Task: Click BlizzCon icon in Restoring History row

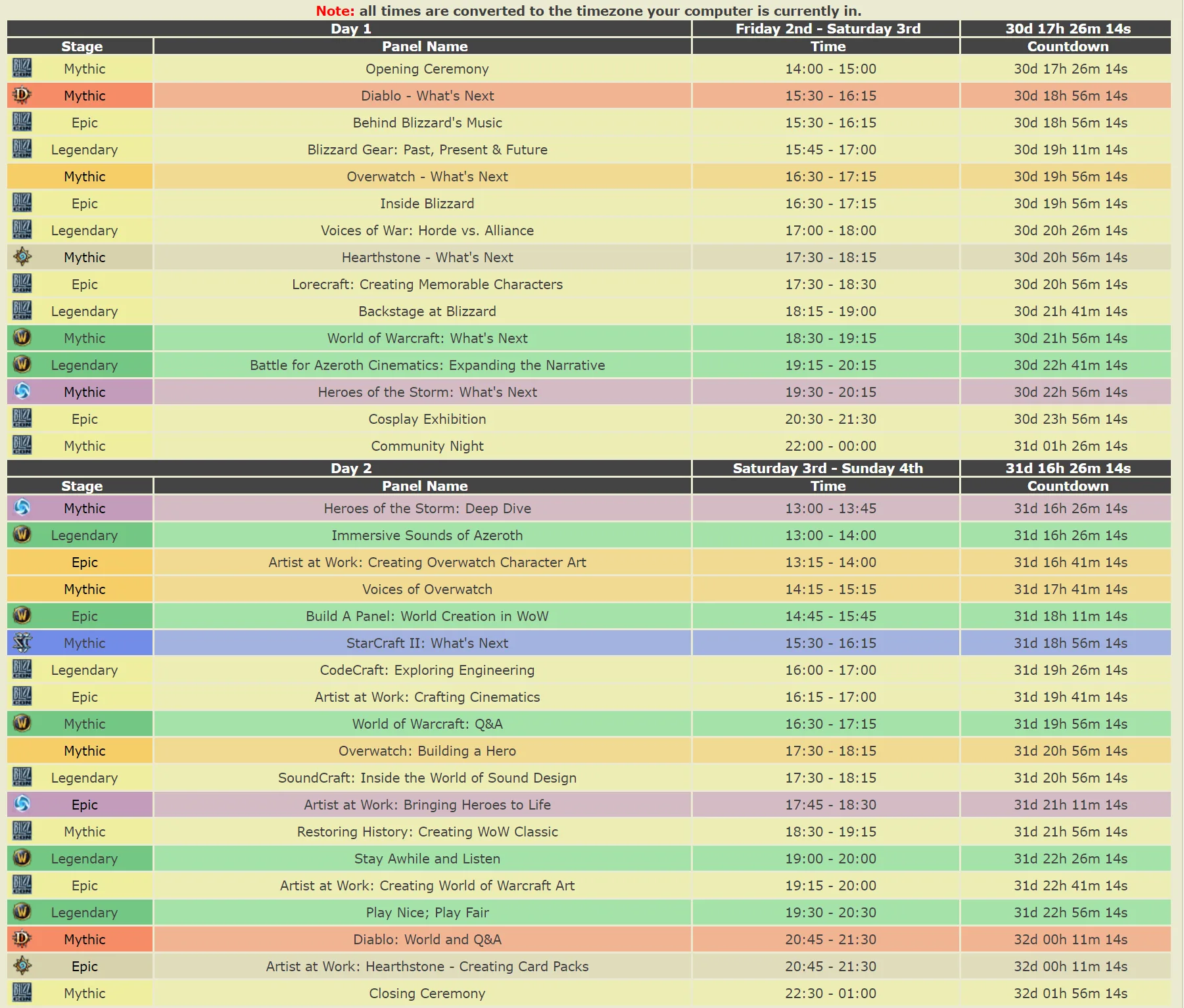Action: pyautogui.click(x=22, y=831)
